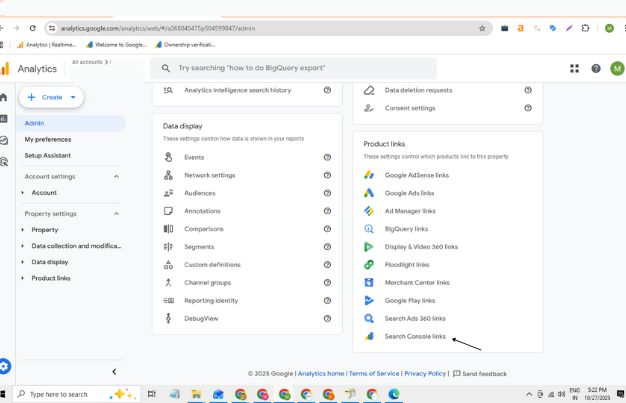This screenshot has height=403, width=626.
Task: Open Google Ads links
Action: click(x=409, y=193)
